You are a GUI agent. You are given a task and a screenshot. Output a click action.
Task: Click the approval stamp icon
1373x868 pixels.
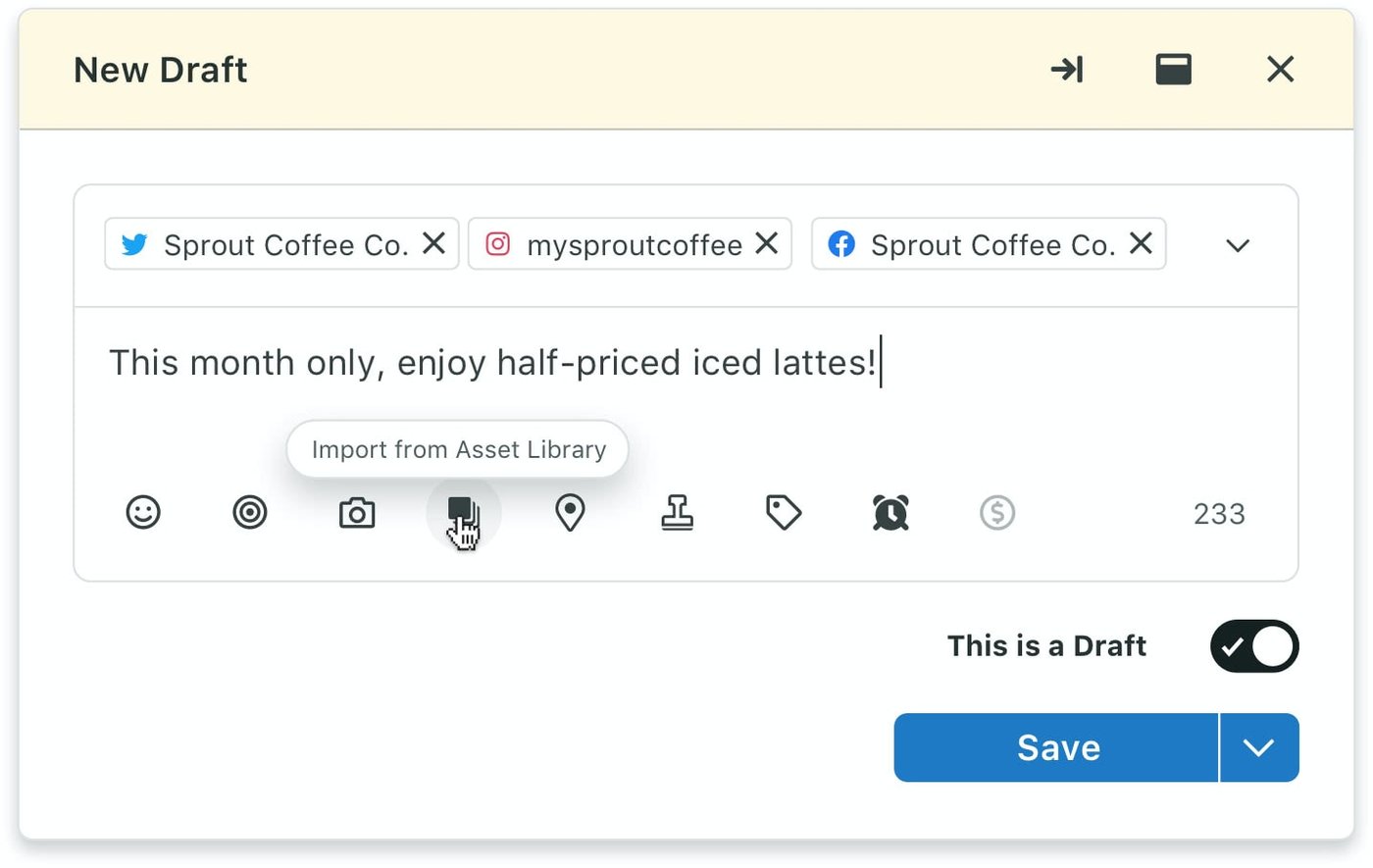pos(678,512)
